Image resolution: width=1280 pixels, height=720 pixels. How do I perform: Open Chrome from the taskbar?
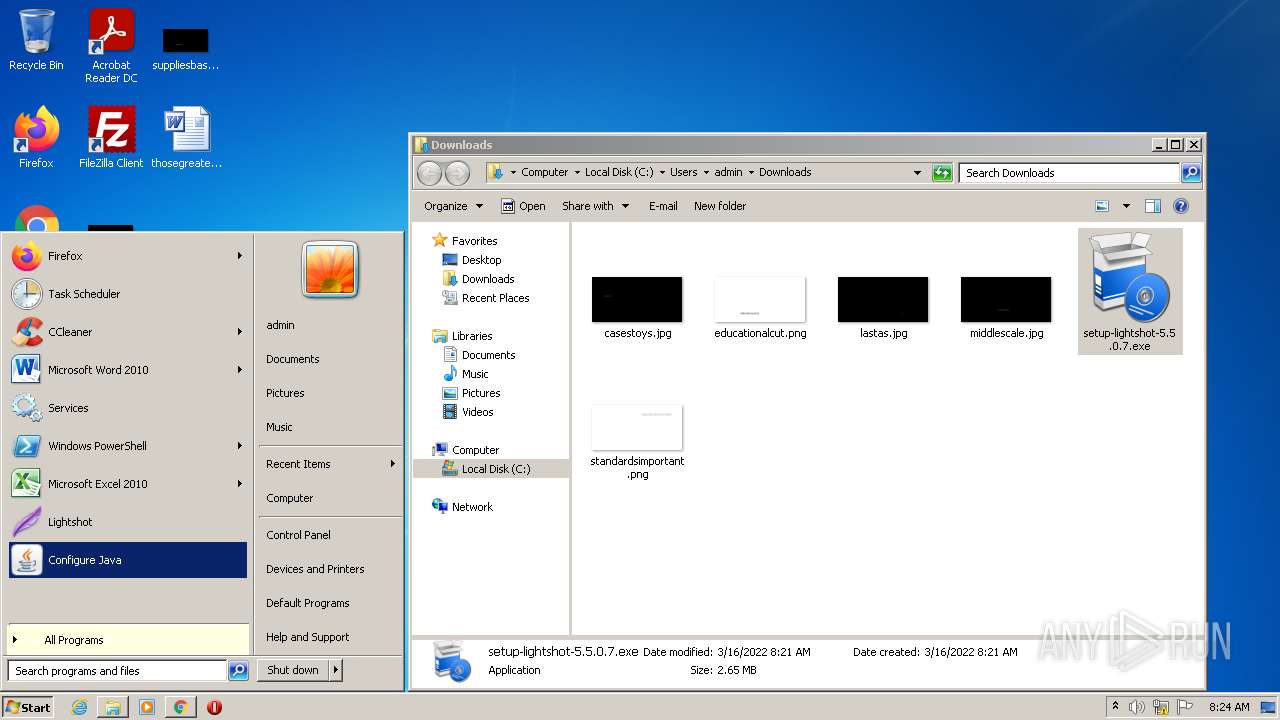click(180, 707)
